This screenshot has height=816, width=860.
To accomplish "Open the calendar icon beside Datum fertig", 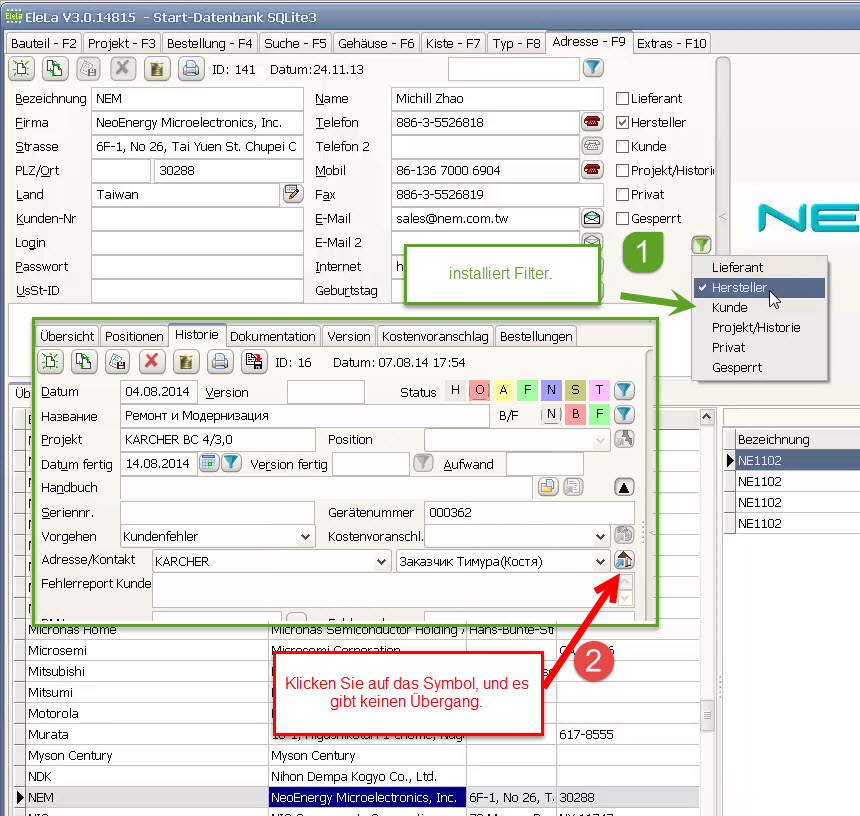I will click(208, 463).
